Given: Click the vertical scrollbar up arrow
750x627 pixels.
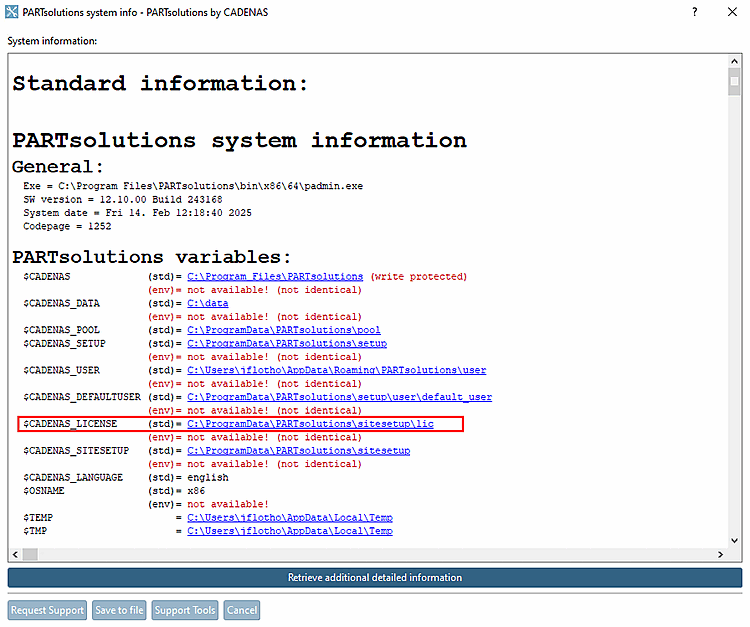Looking at the screenshot, I should (x=734, y=61).
